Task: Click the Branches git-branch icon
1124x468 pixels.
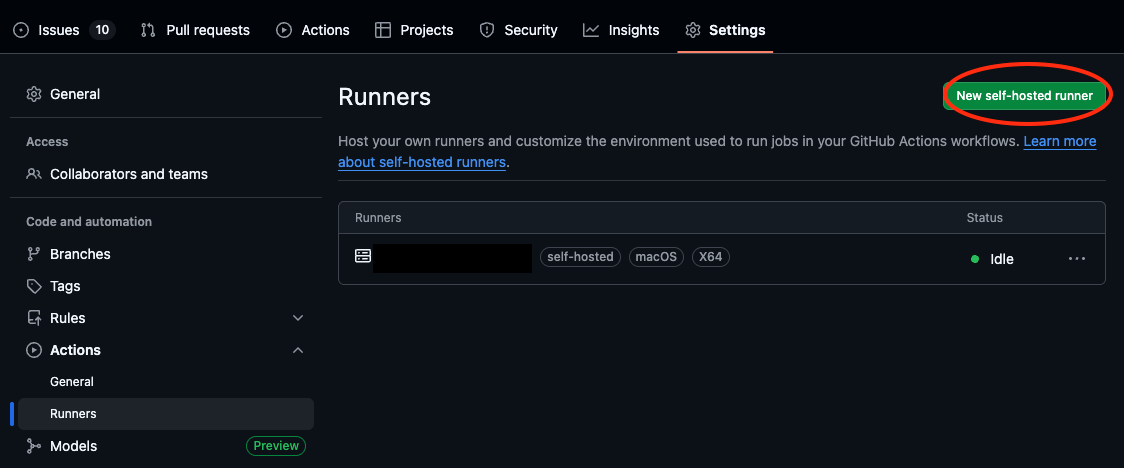Action: pyautogui.click(x=34, y=254)
